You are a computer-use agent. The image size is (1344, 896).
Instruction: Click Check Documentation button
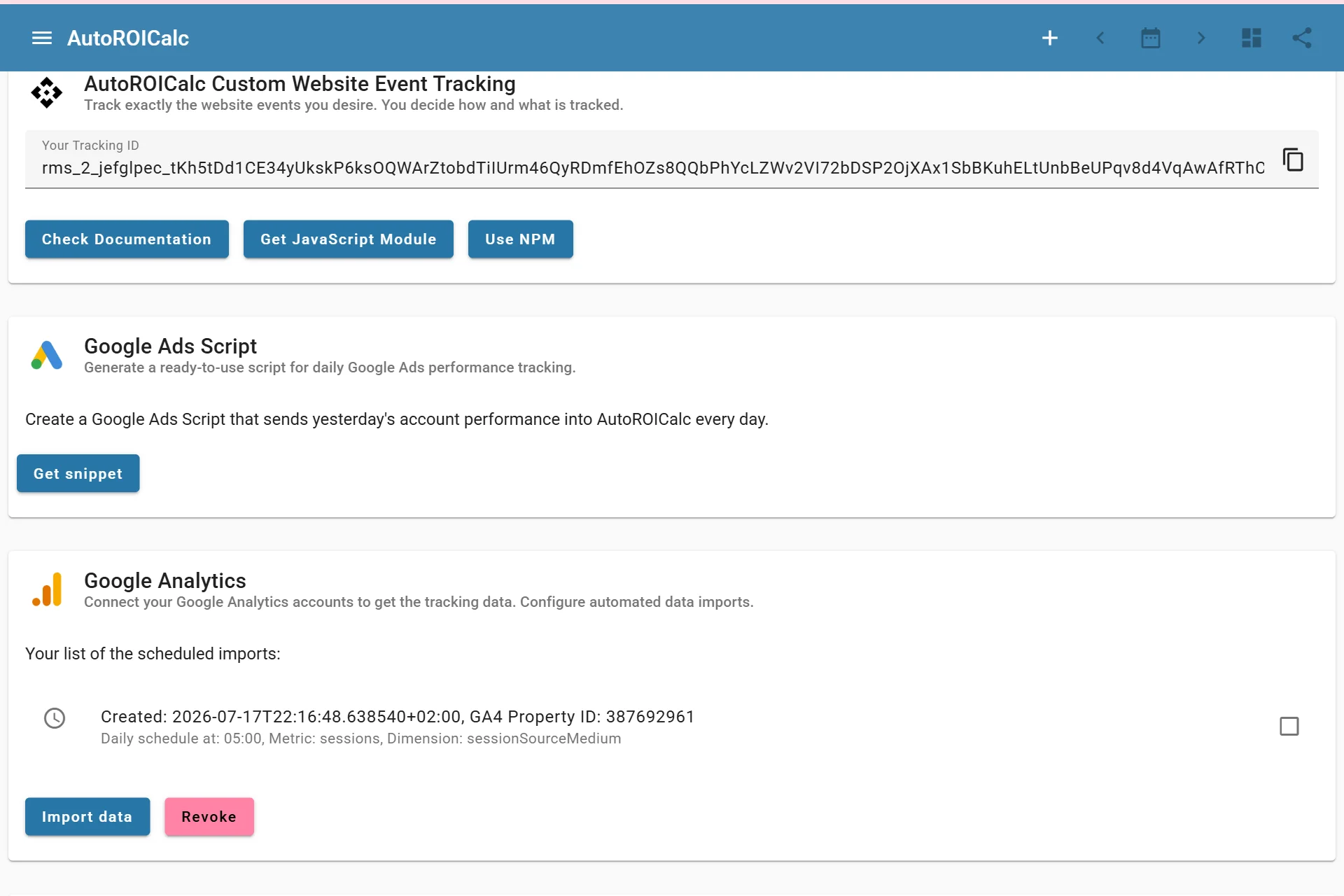click(x=127, y=239)
